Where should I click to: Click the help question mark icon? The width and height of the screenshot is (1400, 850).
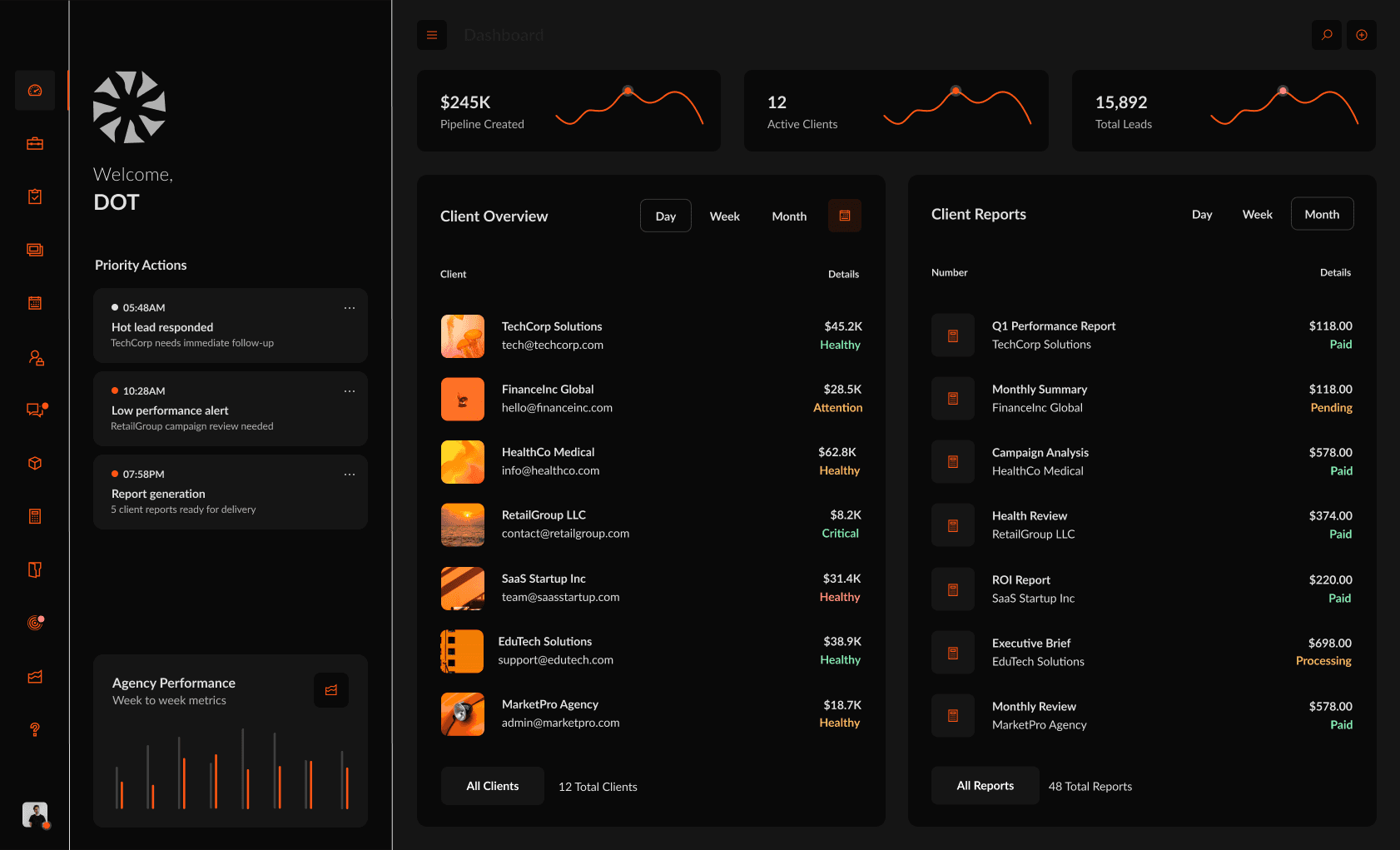point(34,730)
